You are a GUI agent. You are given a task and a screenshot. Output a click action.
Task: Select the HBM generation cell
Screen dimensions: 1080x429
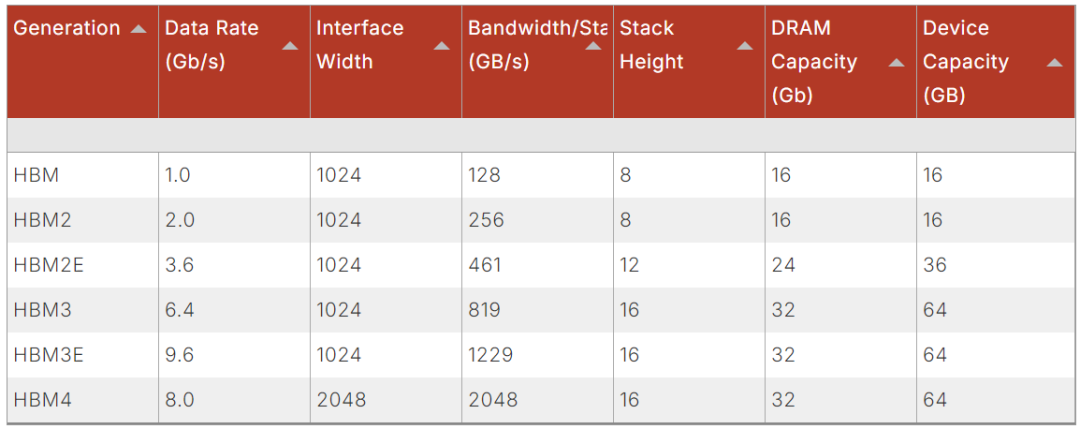[37, 175]
